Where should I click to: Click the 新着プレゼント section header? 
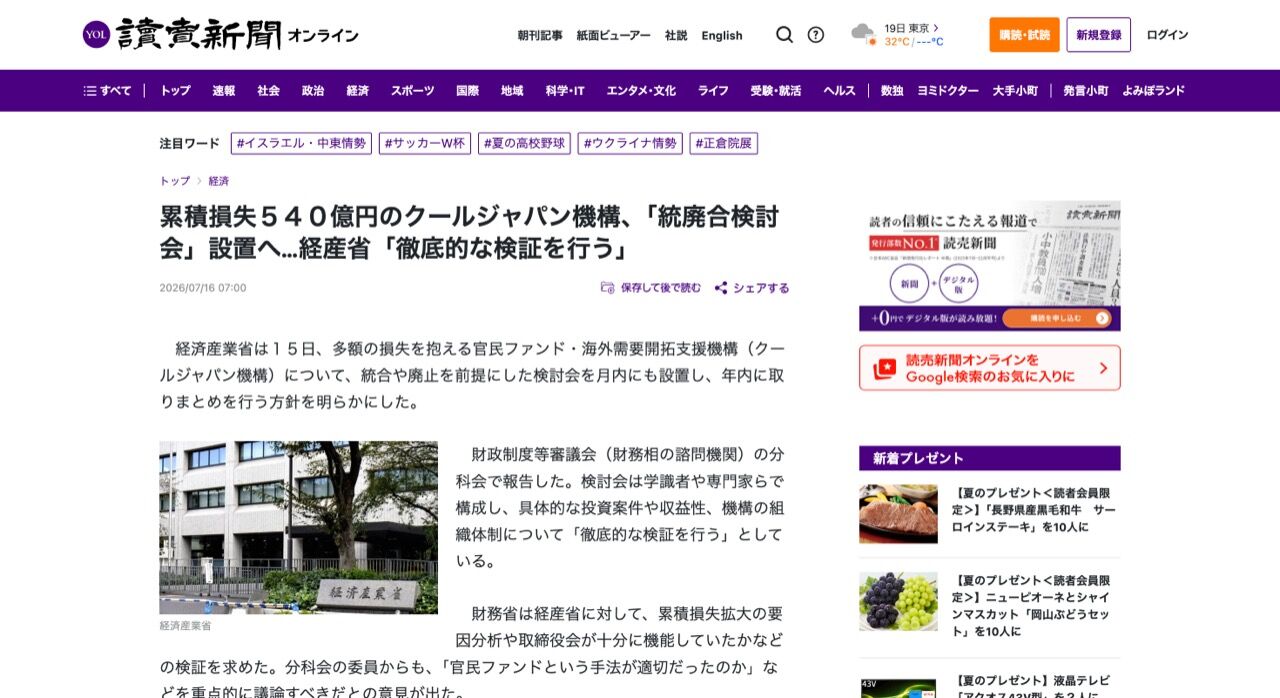click(x=990, y=458)
